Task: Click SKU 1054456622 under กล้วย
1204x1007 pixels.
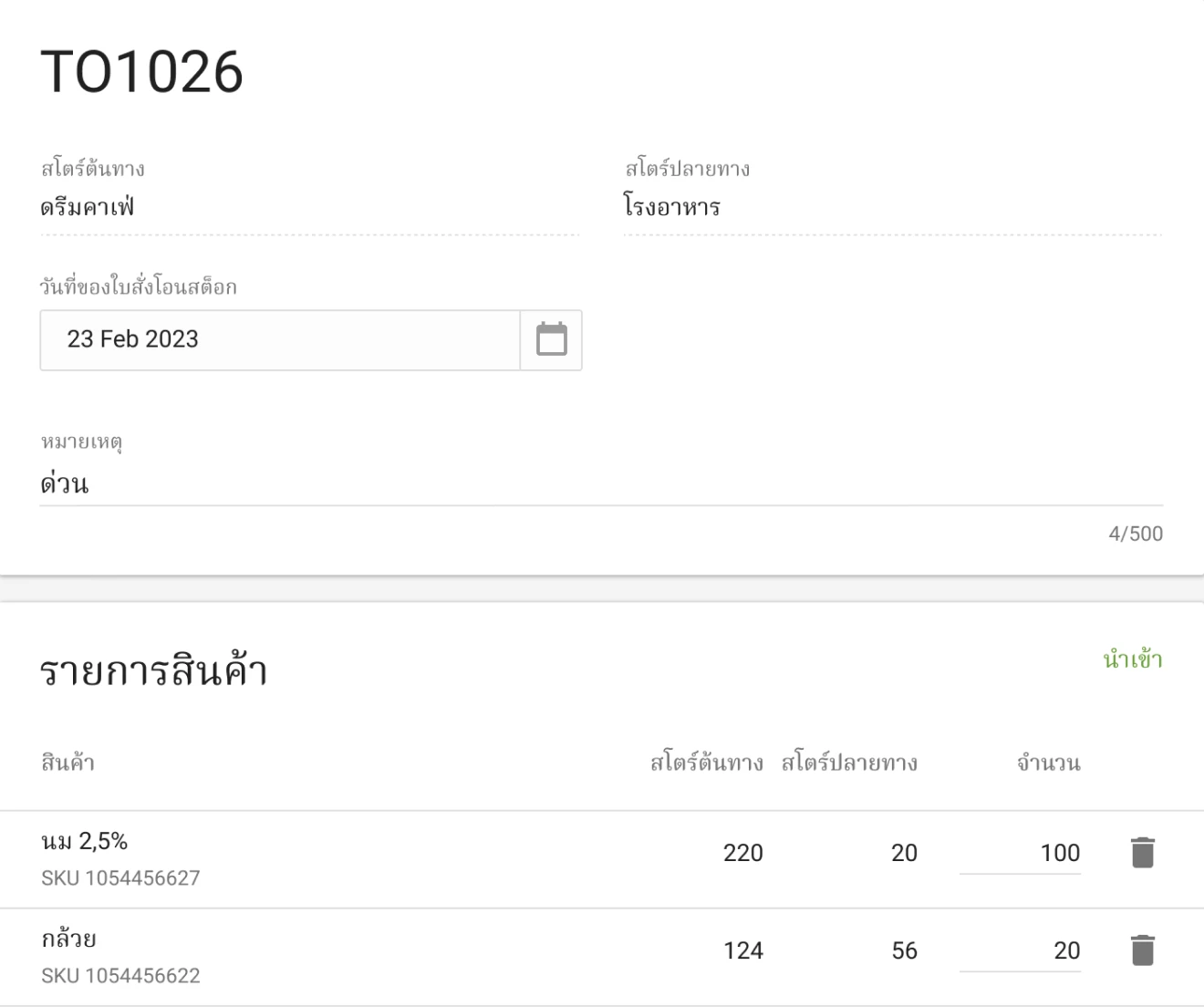Action: click(x=120, y=976)
